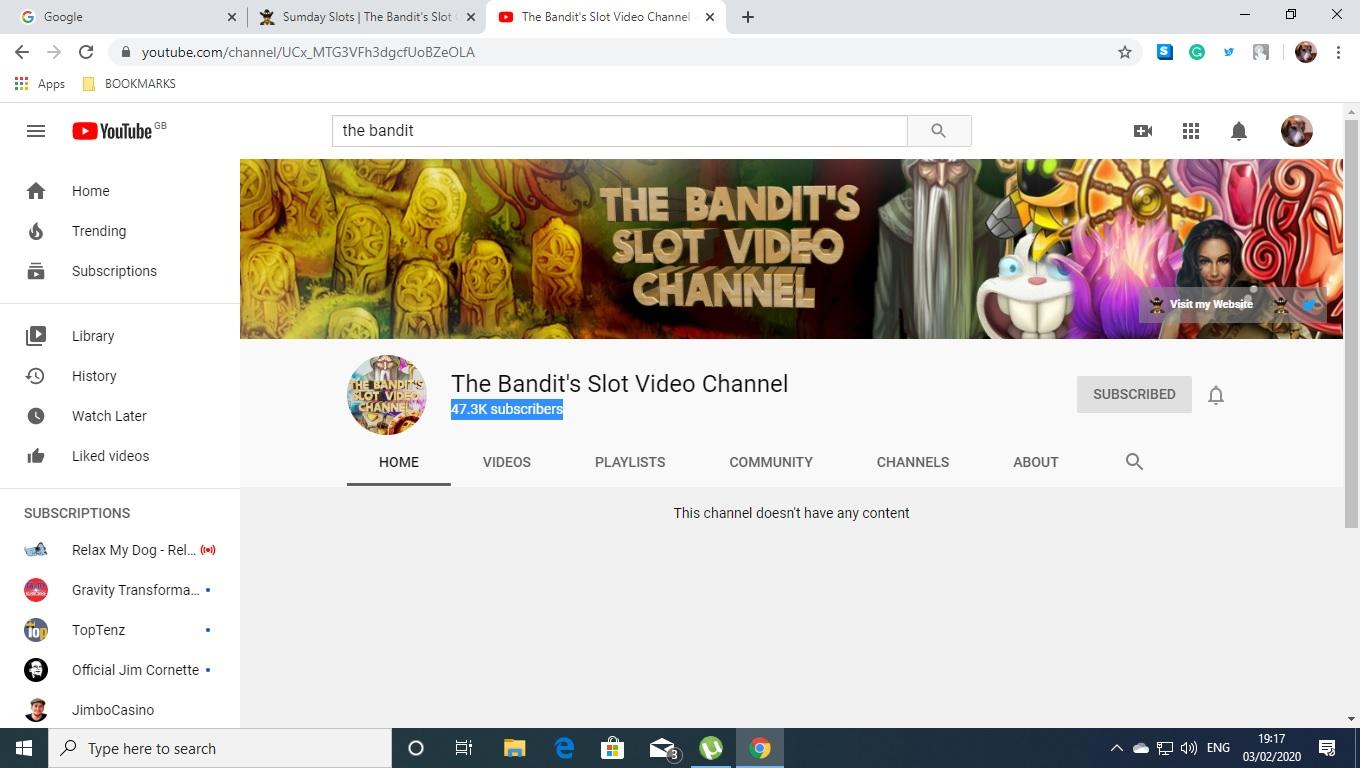
Task: Click the 47.3K subscribers text
Action: pyautogui.click(x=507, y=409)
